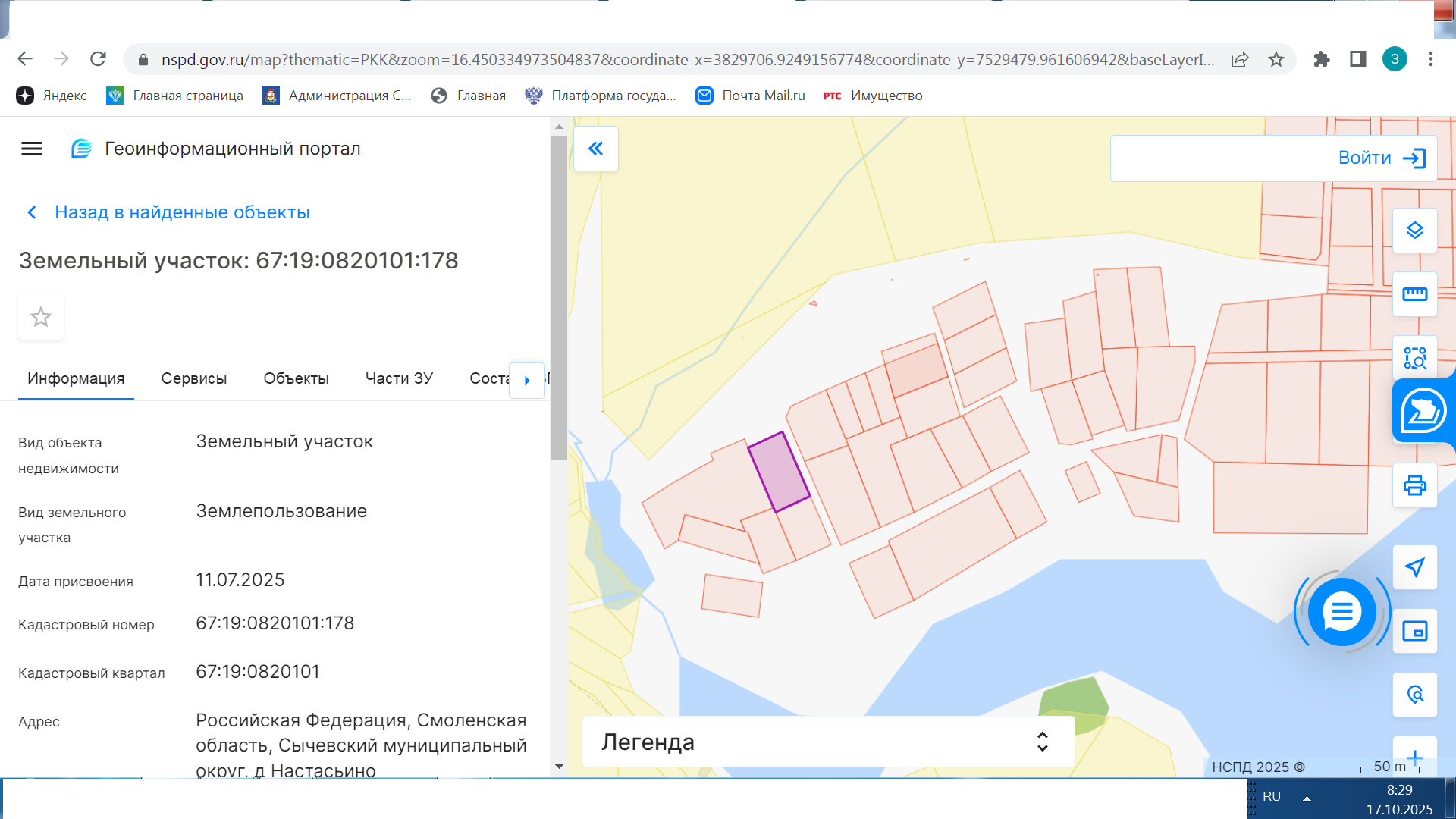Click the print map icon
Viewport: 1456px width, 819px height.
click(x=1414, y=485)
